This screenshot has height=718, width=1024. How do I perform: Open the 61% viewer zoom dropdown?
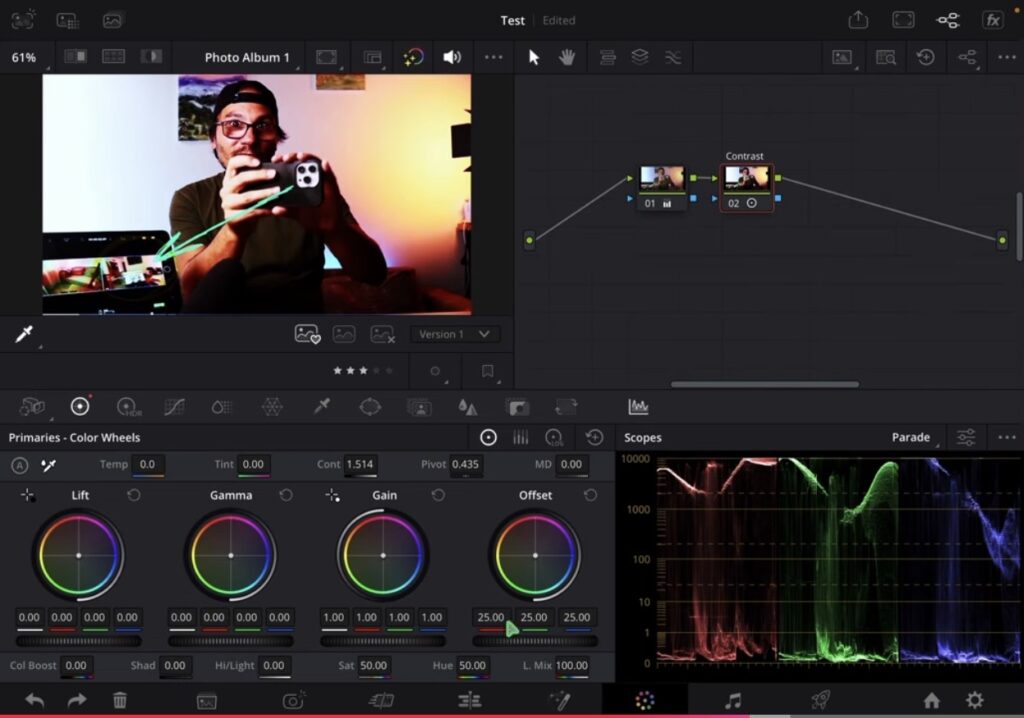(x=24, y=57)
